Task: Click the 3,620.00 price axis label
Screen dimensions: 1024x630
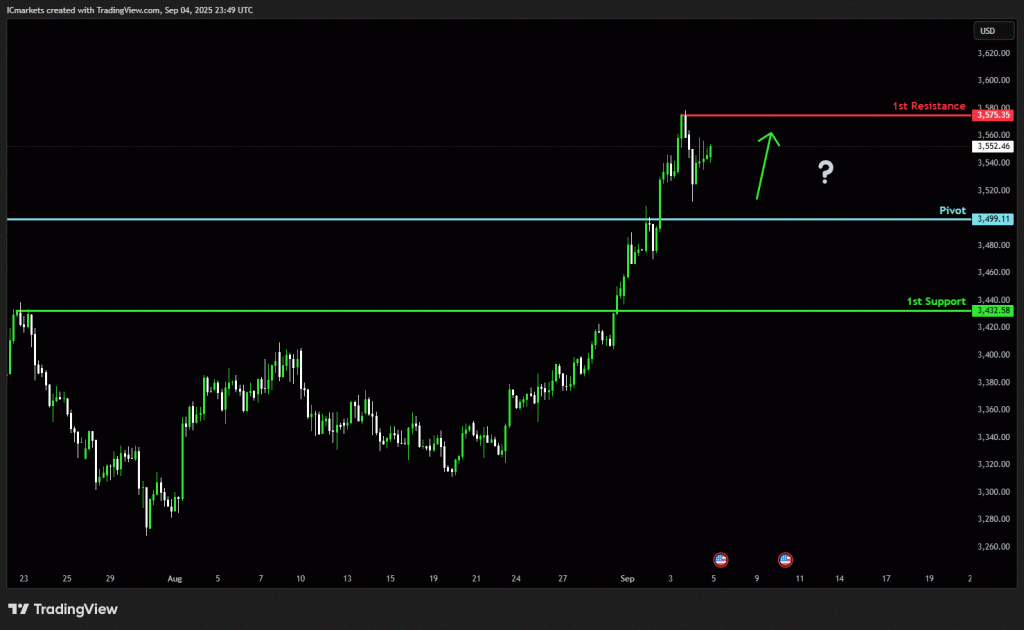Action: pos(993,53)
